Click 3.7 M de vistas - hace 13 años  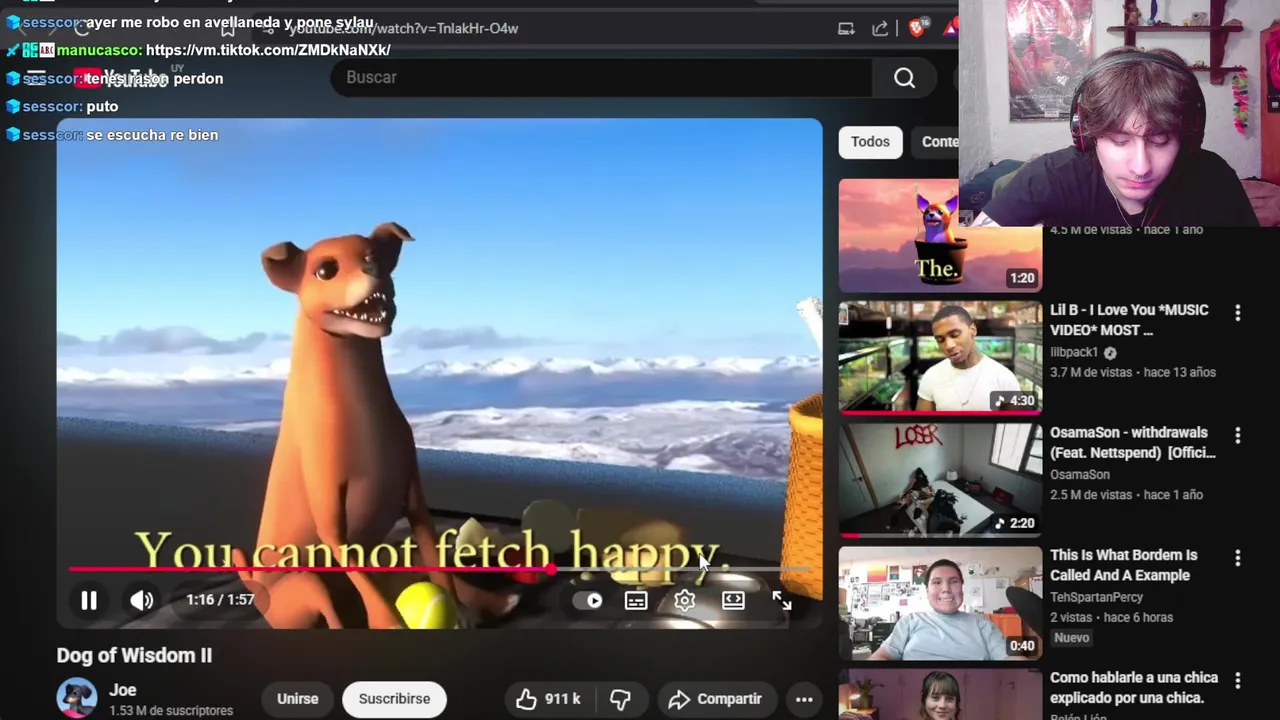(x=1133, y=372)
